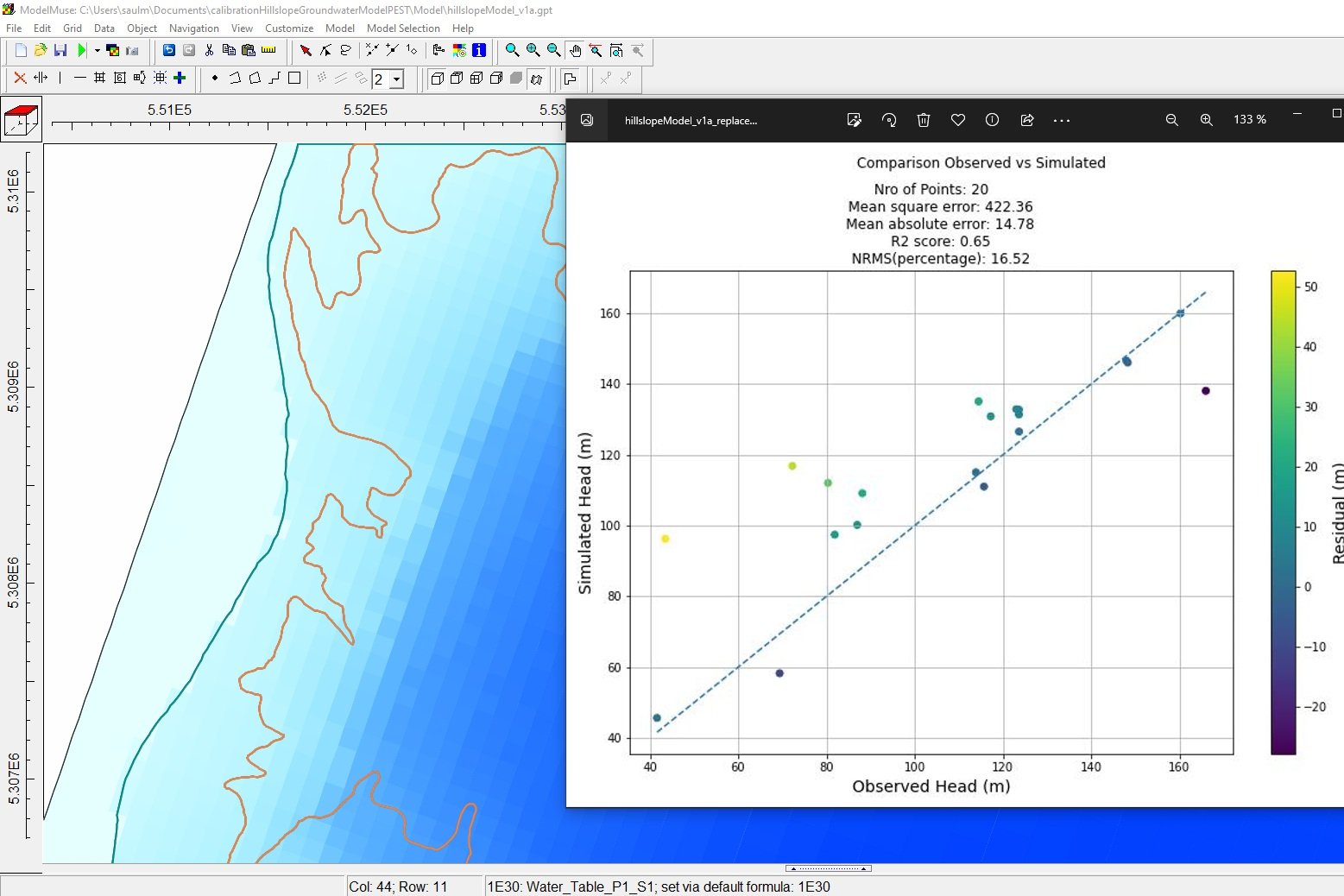The image size is (1344, 896).
Task: Delete the image via the trash icon
Action: (924, 120)
